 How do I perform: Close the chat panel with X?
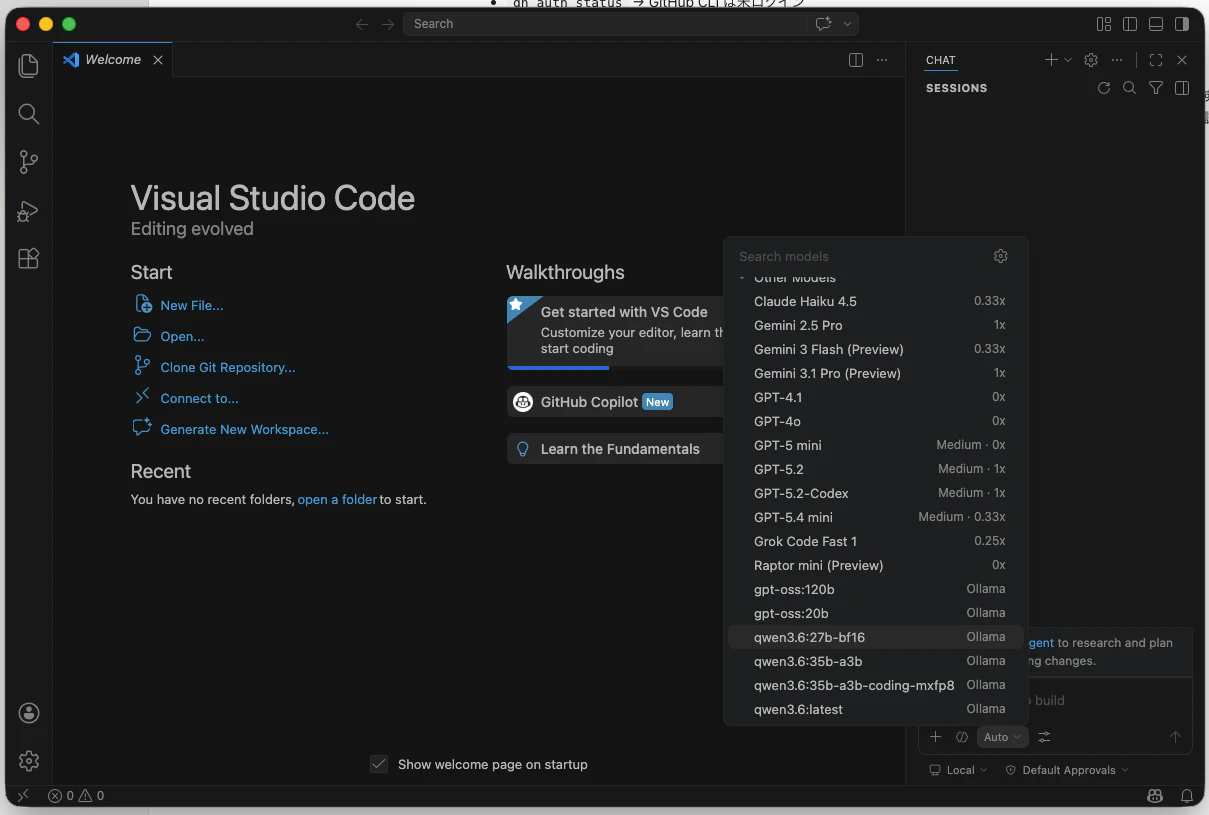point(1182,60)
